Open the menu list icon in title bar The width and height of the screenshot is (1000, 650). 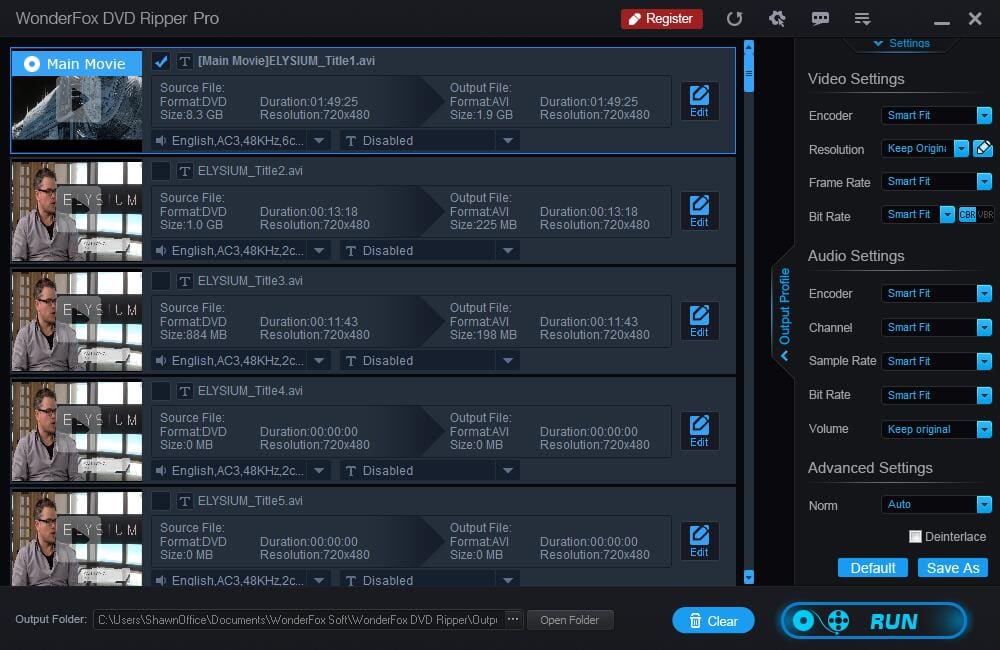point(862,19)
